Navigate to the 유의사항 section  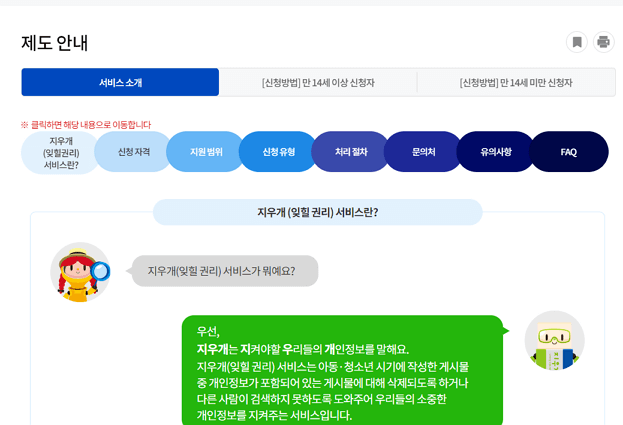(x=496, y=152)
